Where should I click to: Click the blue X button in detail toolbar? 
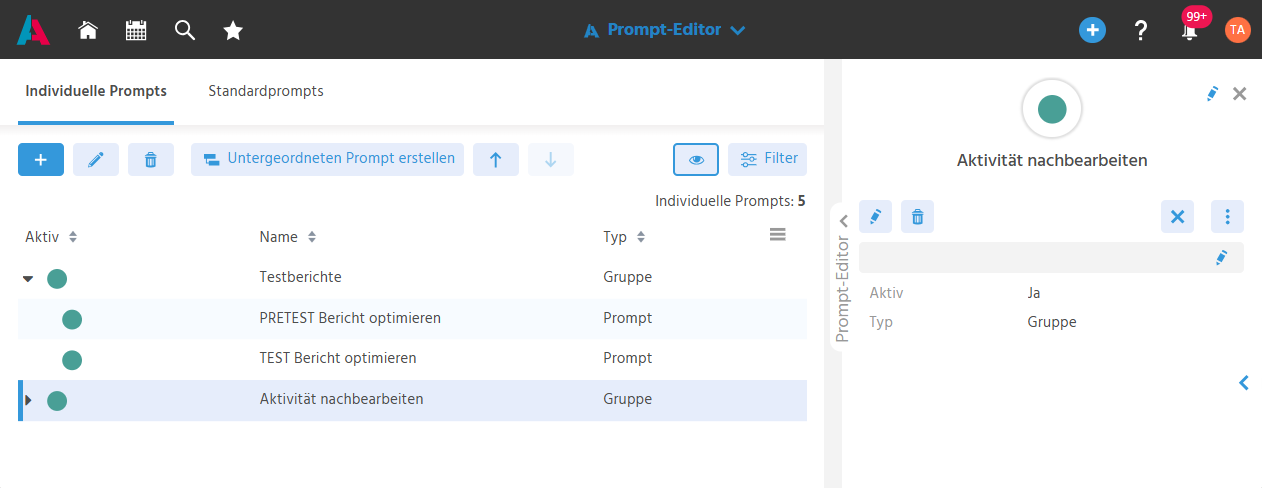coord(1177,217)
